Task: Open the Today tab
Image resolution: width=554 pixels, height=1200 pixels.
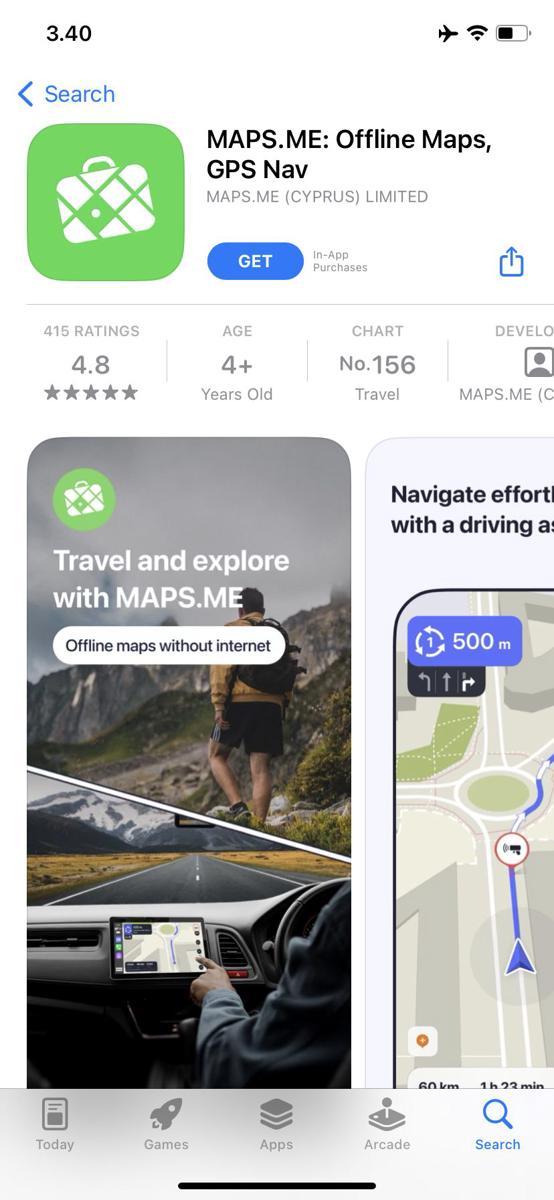Action: point(55,1124)
